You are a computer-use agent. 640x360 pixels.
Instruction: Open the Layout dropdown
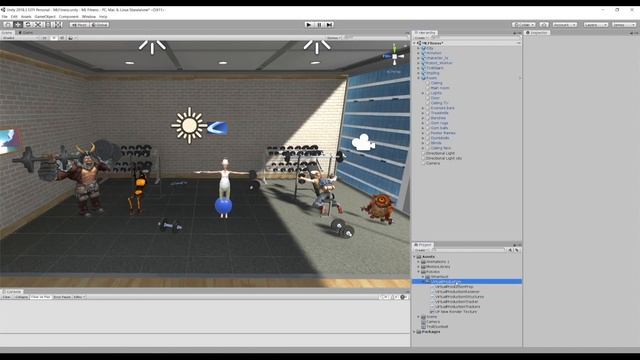(624, 25)
